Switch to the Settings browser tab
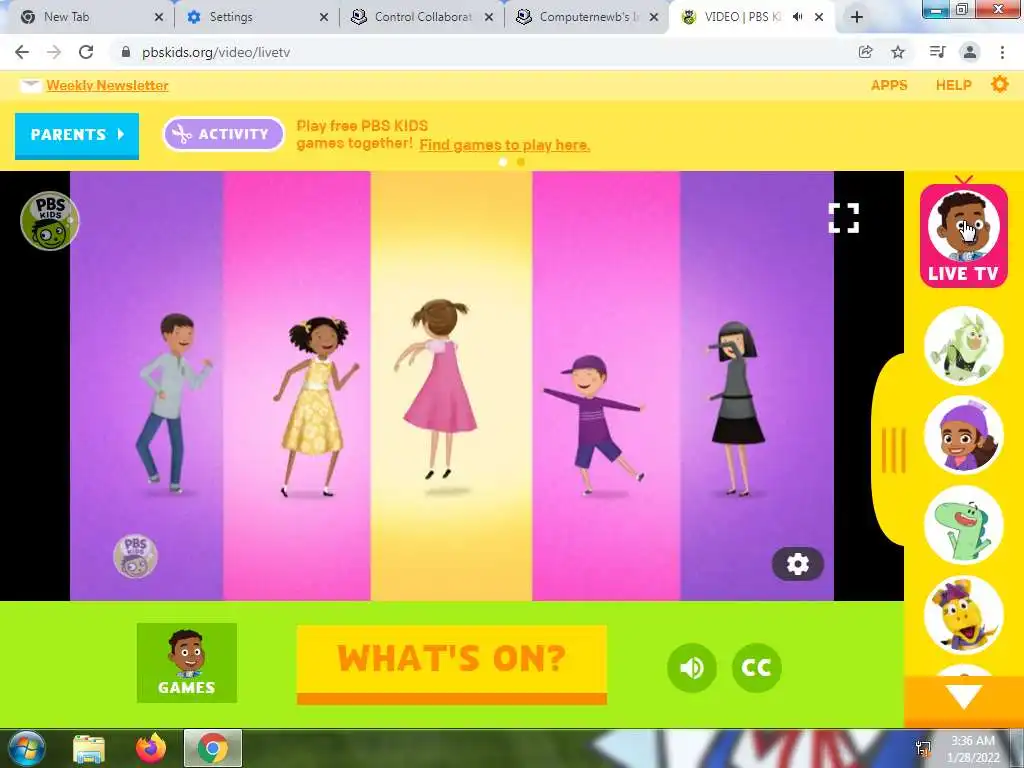Viewport: 1024px width, 768px height. point(257,17)
